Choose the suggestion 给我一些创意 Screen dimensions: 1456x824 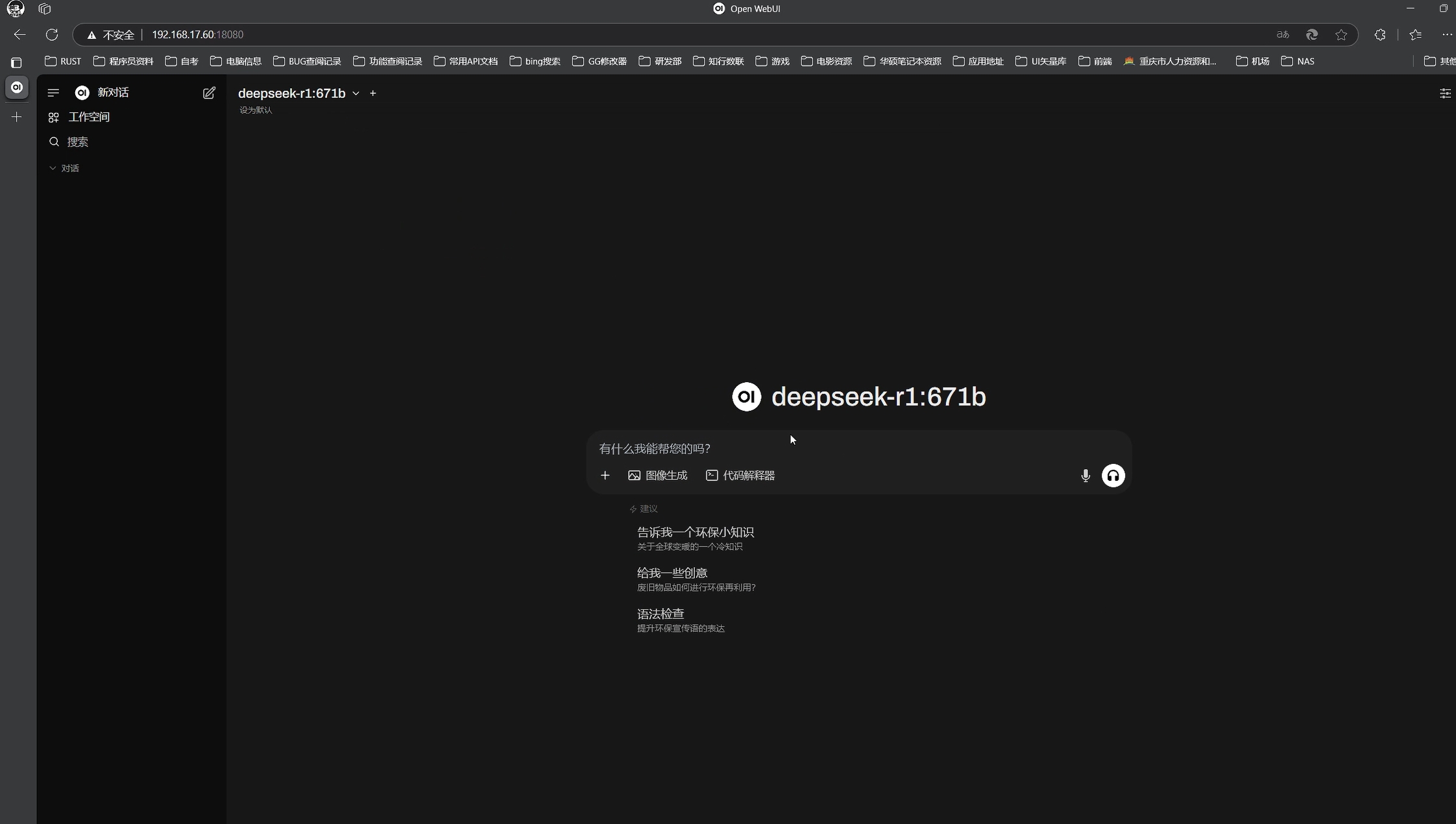[696, 579]
